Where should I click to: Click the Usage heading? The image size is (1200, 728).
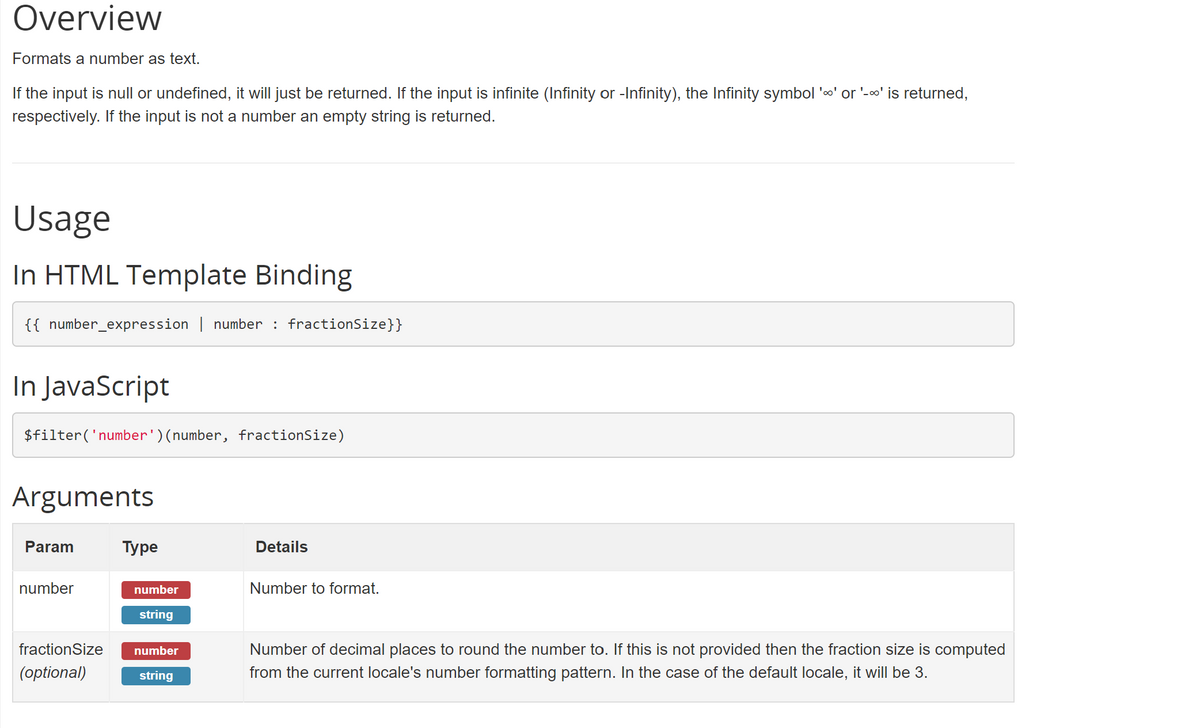pyautogui.click(x=62, y=218)
